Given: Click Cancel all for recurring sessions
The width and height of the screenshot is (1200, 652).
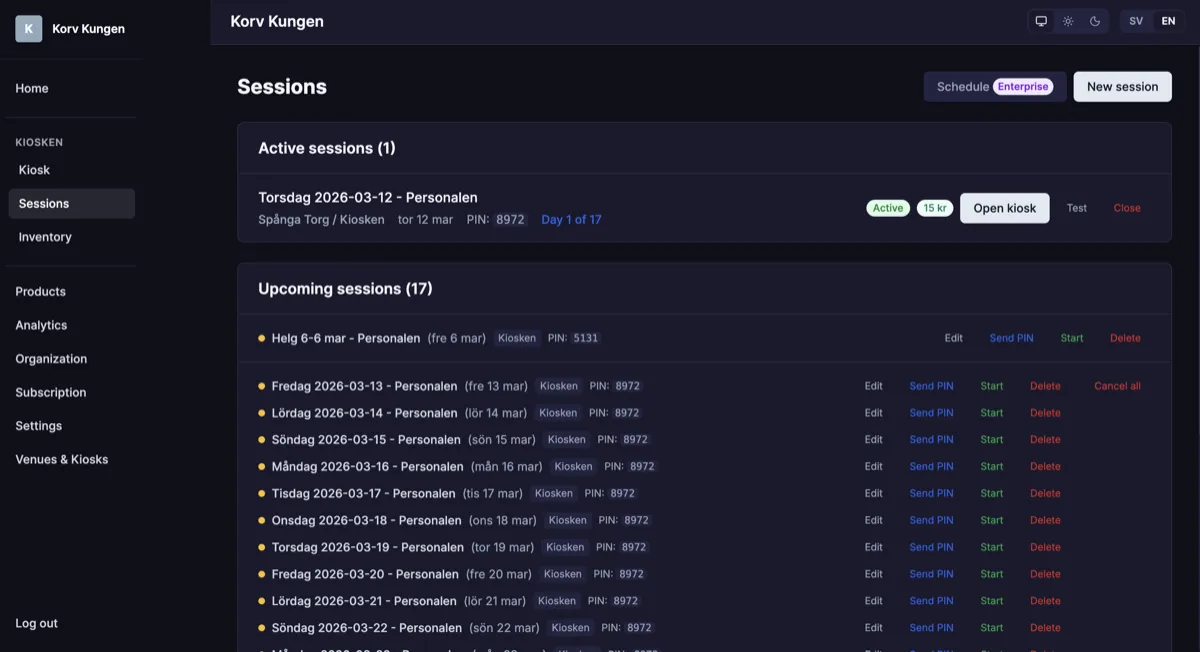Looking at the screenshot, I should point(1117,386).
